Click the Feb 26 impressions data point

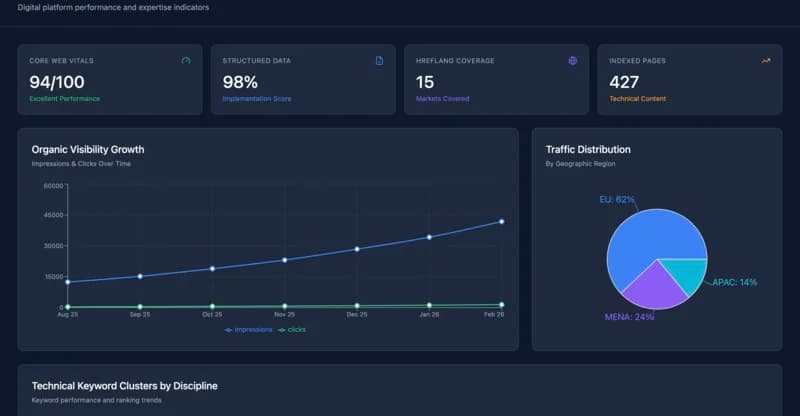501,221
